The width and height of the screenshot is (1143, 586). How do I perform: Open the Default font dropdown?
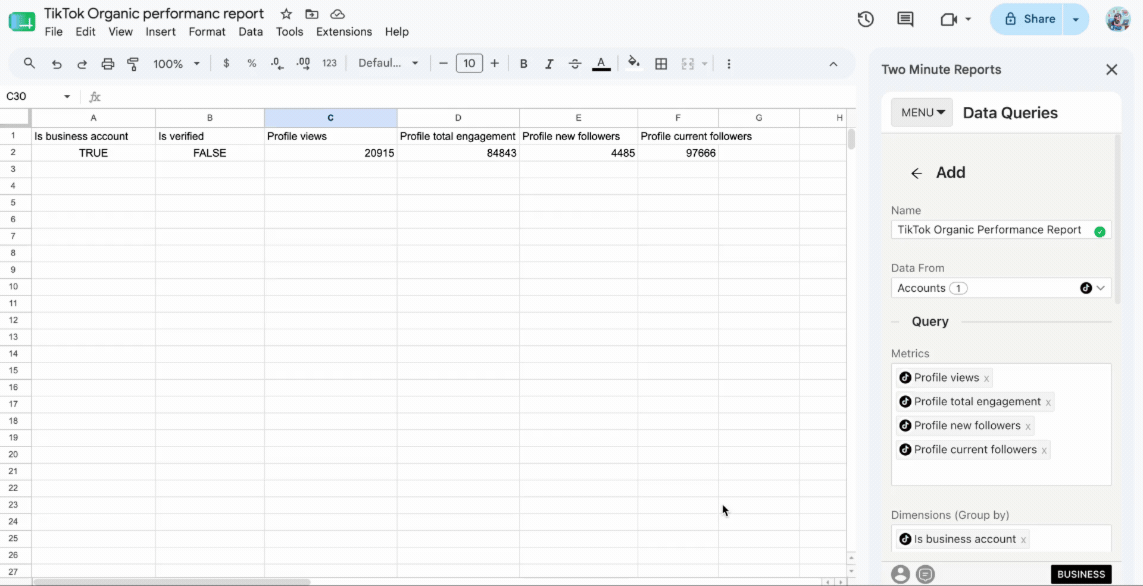pyautogui.click(x=389, y=63)
